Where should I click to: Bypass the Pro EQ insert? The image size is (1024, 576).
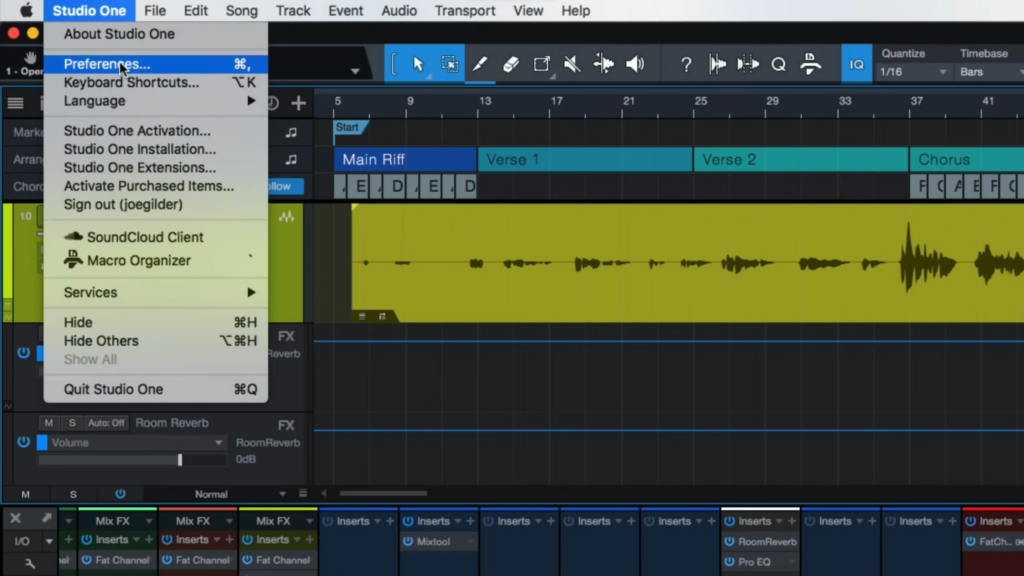click(729, 562)
